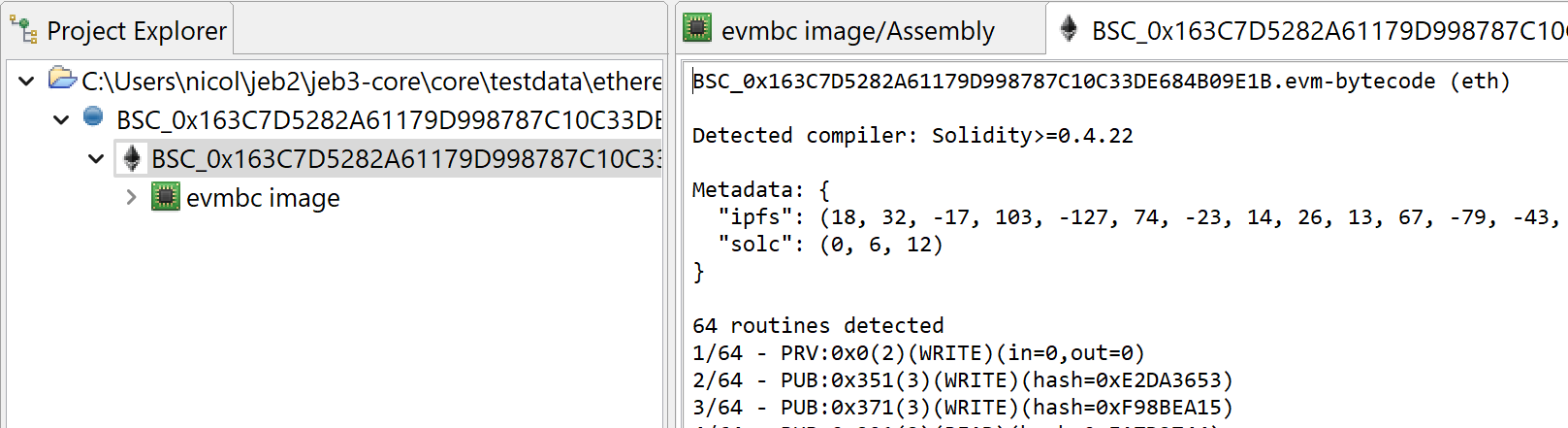The width and height of the screenshot is (1568, 428).
Task: Place cursor on Detected compiler line
Action: (x=912, y=135)
